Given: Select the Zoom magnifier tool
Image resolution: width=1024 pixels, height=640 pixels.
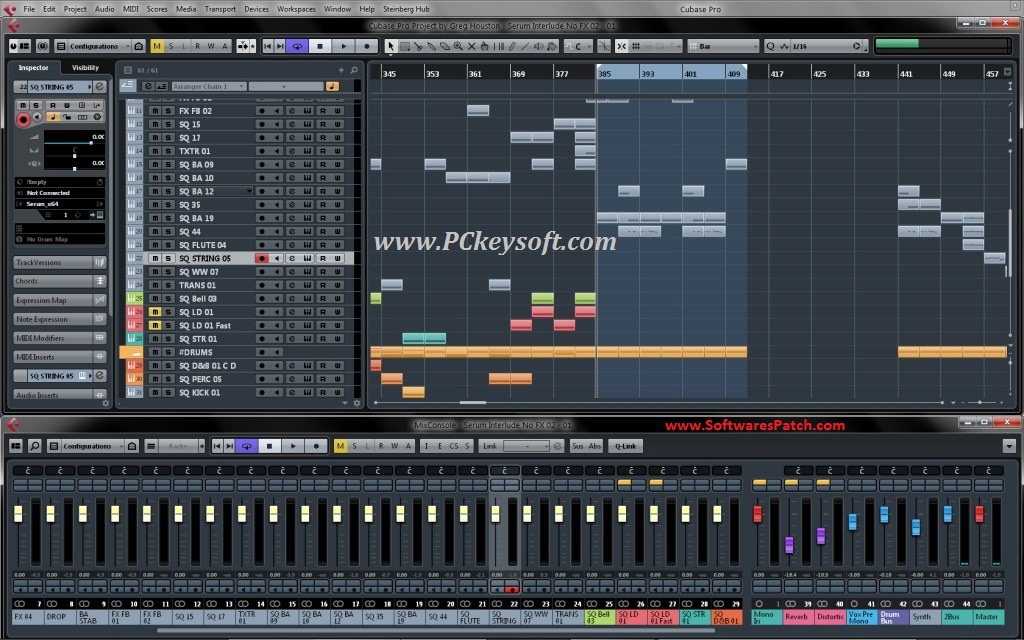Looking at the screenshot, I should point(458,46).
